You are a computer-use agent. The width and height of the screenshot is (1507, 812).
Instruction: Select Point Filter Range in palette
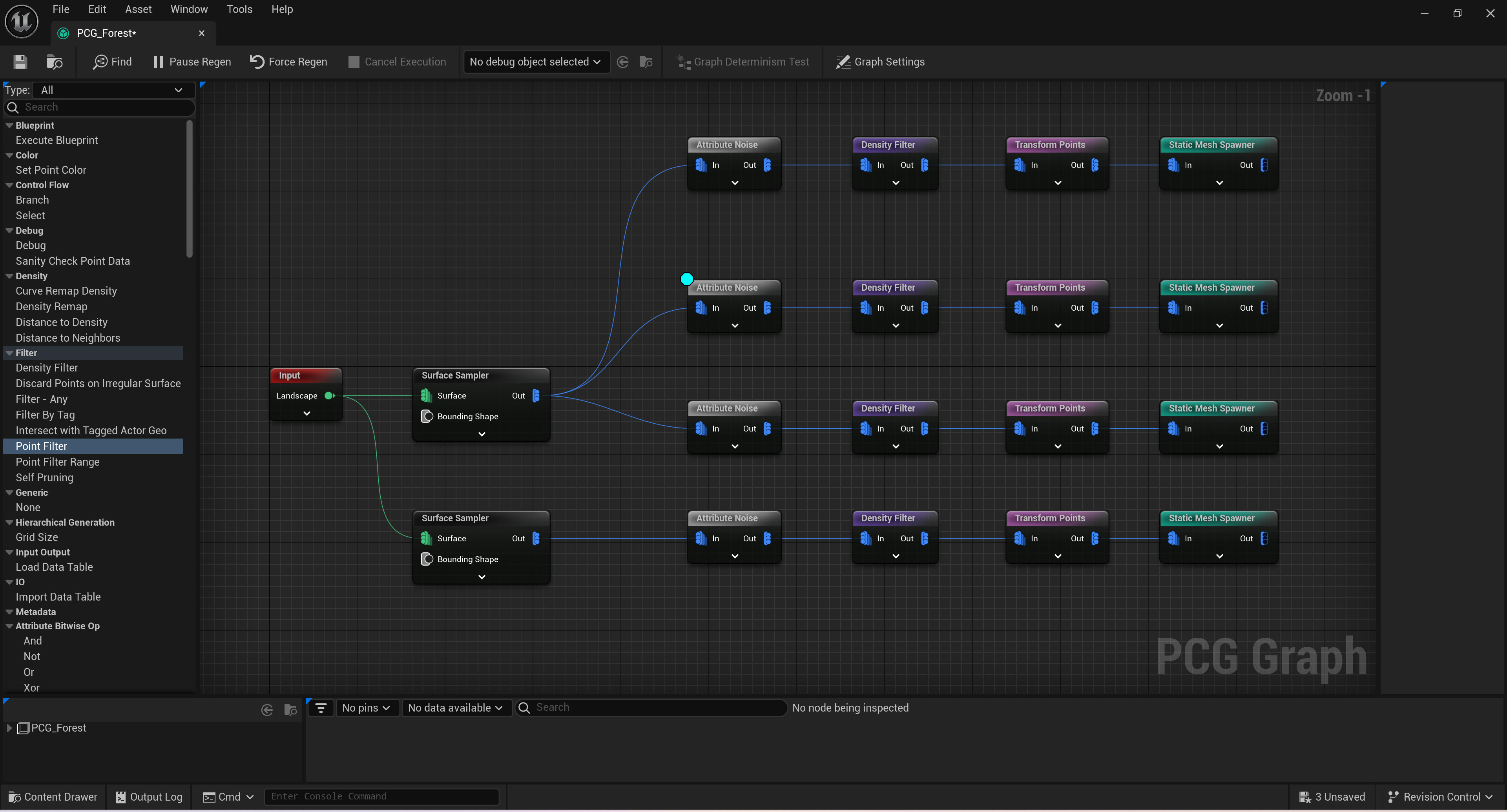(57, 462)
